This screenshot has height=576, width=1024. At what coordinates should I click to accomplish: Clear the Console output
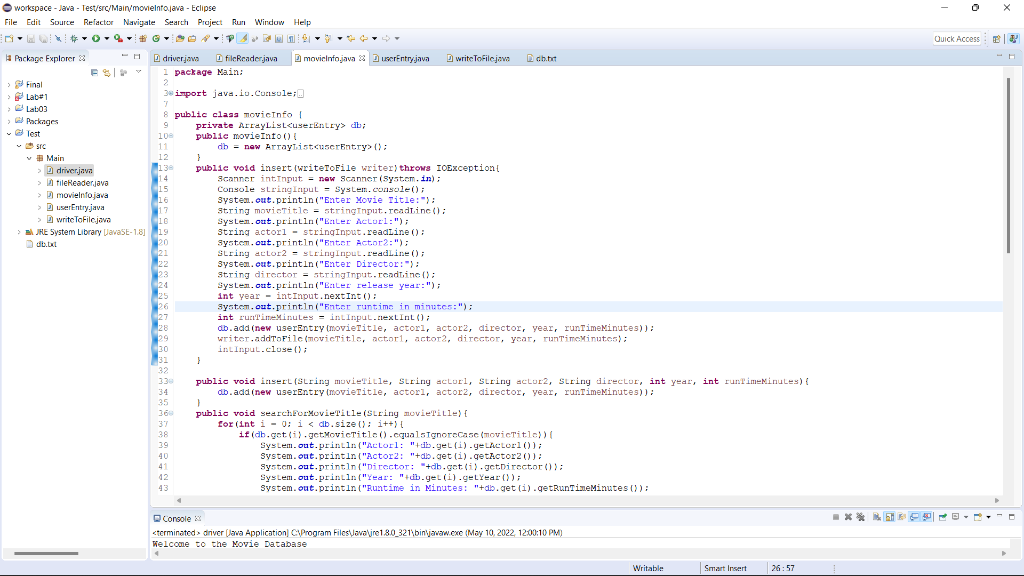[877, 517]
